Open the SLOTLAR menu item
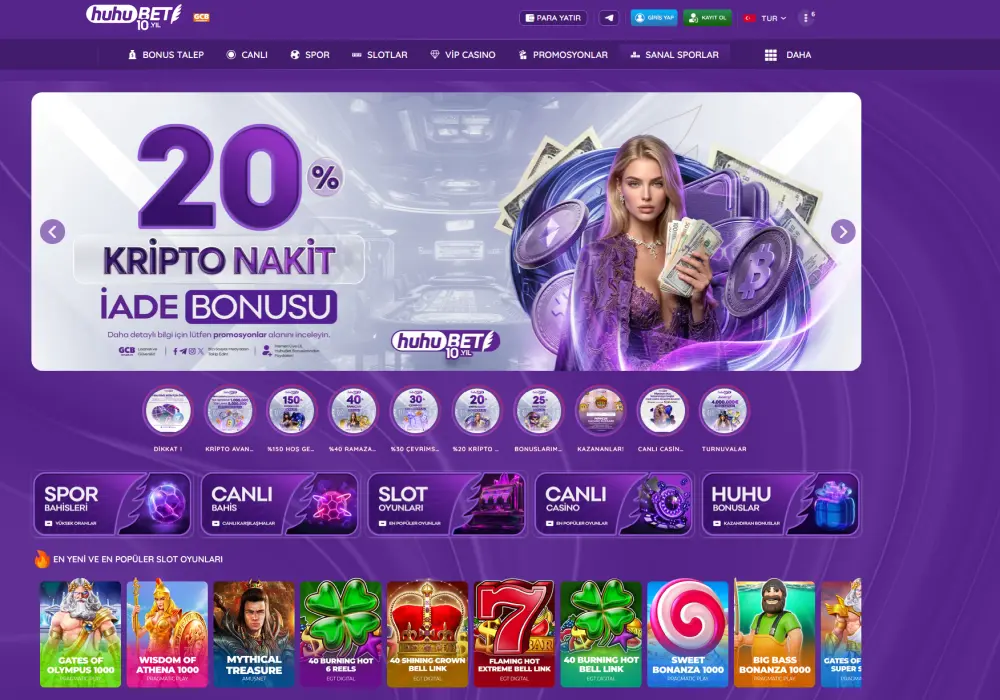Viewport: 1000px width, 700px height. click(x=379, y=55)
